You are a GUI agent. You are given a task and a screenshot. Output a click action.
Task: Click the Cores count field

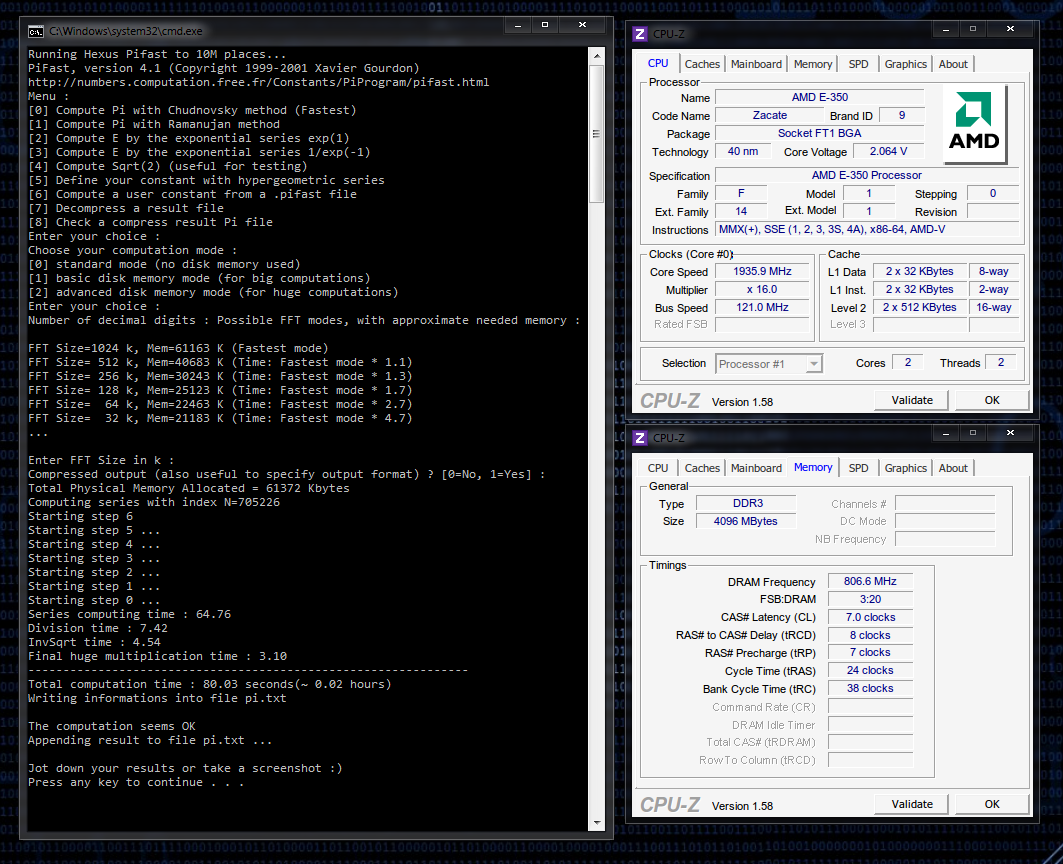click(x=908, y=363)
